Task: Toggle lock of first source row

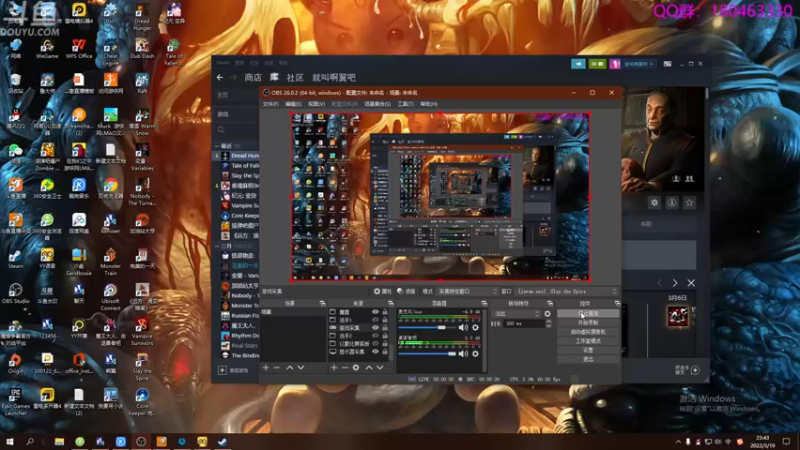Action: pyautogui.click(x=385, y=312)
